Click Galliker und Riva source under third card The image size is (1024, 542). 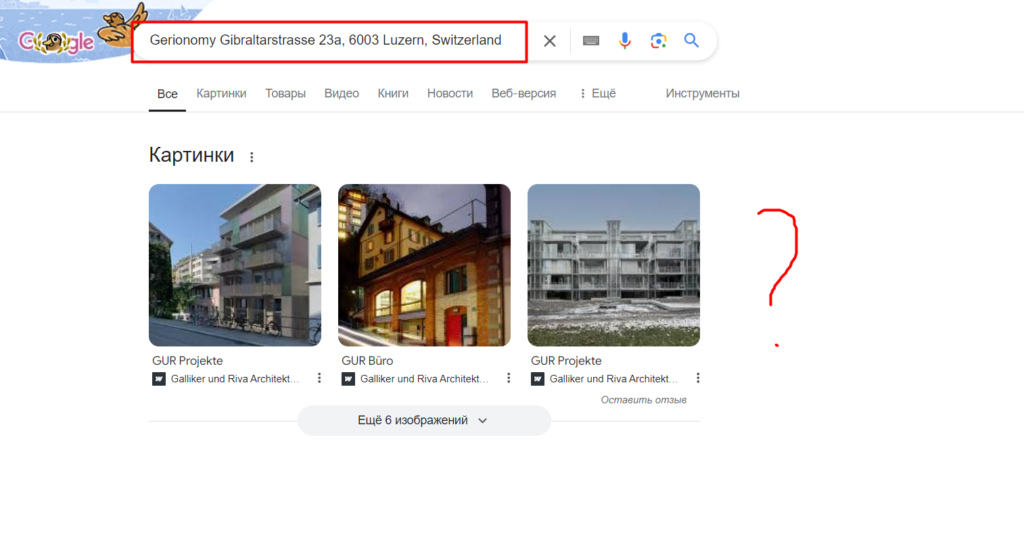point(614,379)
